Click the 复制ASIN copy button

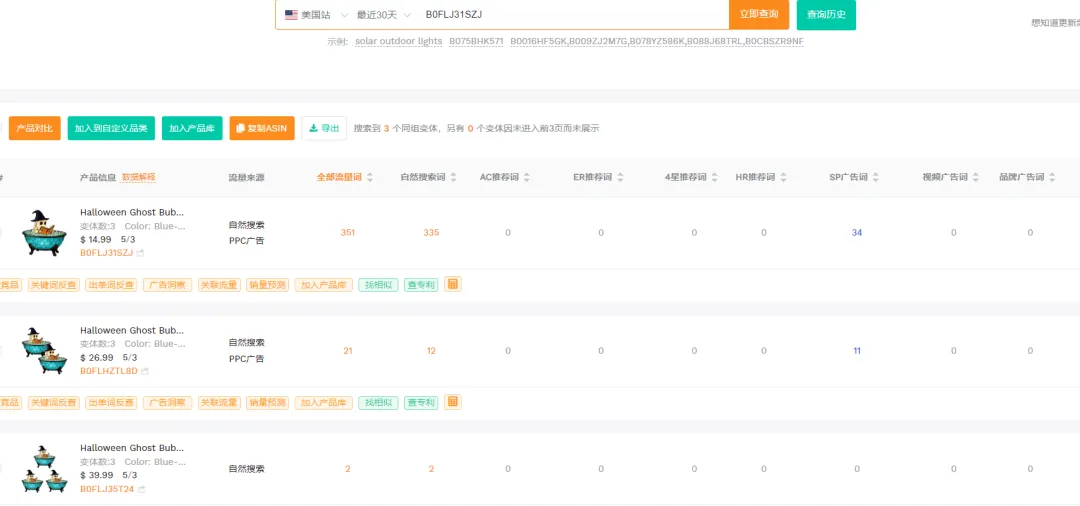[262, 128]
